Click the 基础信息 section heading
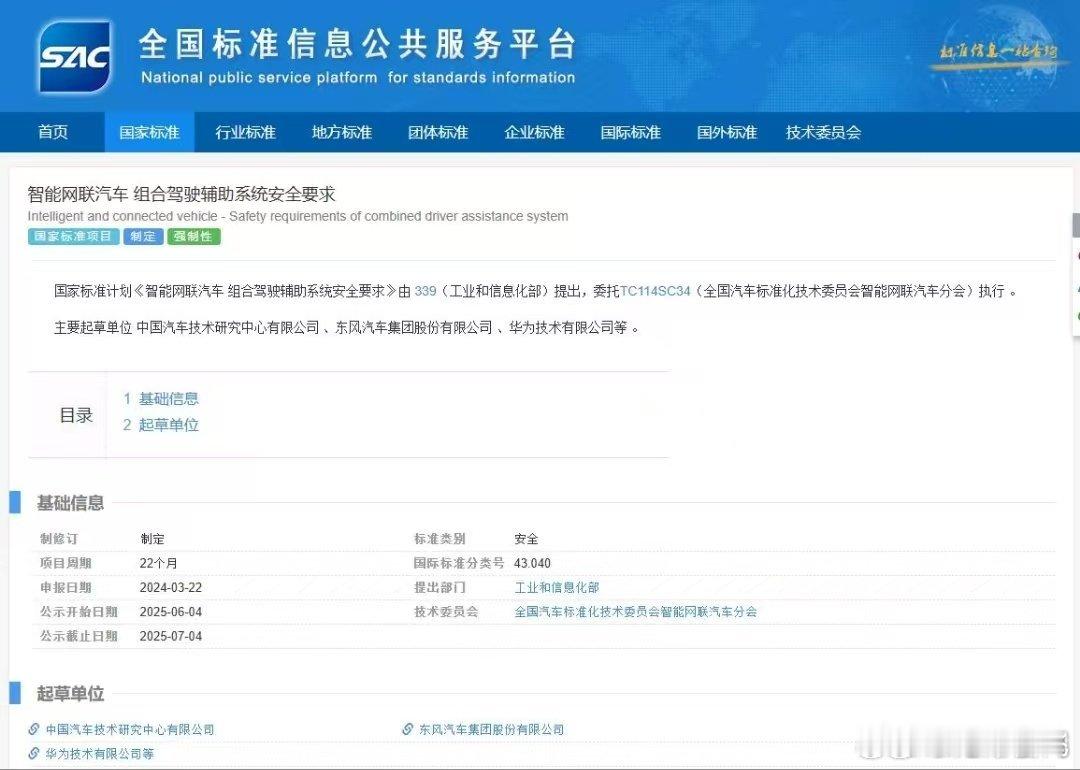The width and height of the screenshot is (1080, 770). pyautogui.click(x=70, y=503)
